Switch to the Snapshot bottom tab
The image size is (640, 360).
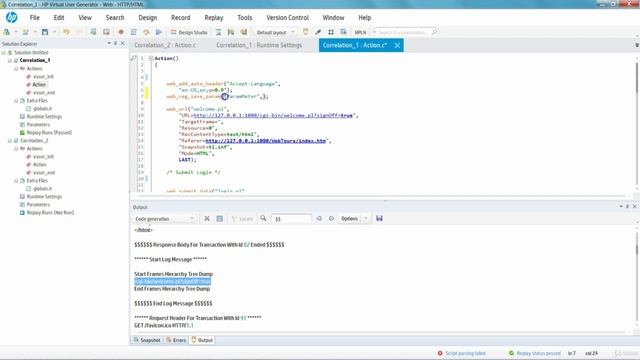(147, 340)
